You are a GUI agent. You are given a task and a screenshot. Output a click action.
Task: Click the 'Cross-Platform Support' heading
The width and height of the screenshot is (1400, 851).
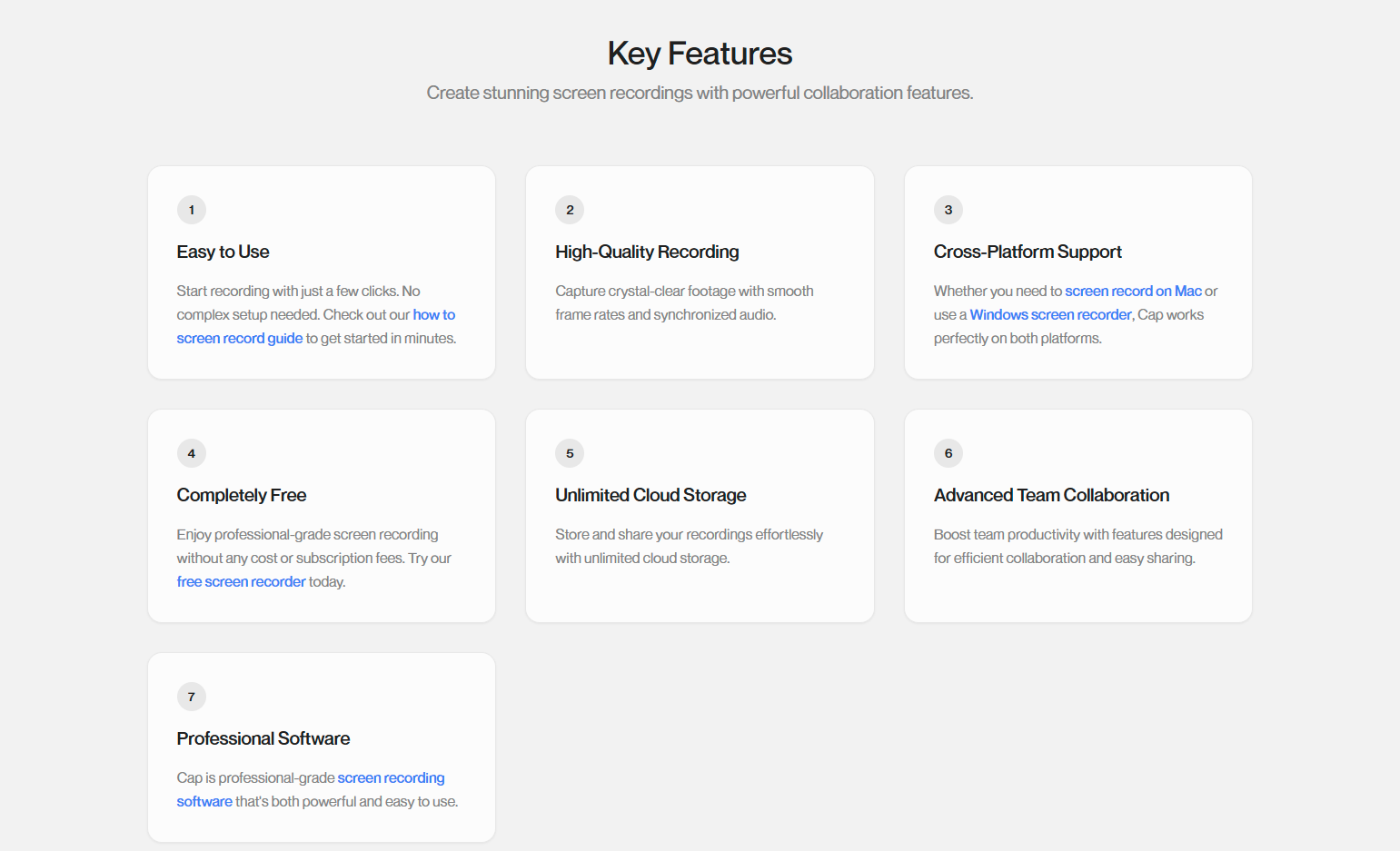1027,252
